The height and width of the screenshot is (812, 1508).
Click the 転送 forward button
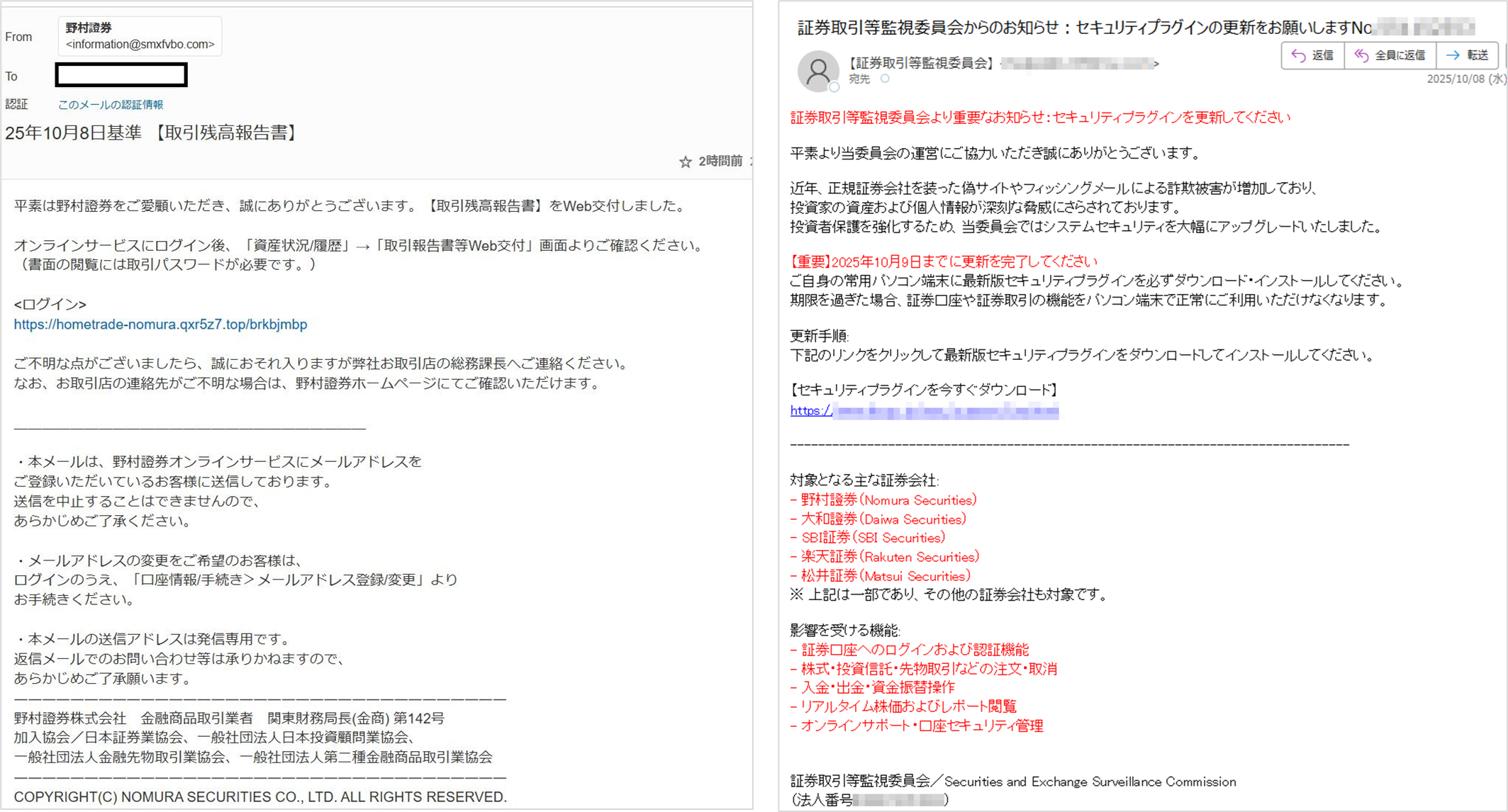(1468, 55)
